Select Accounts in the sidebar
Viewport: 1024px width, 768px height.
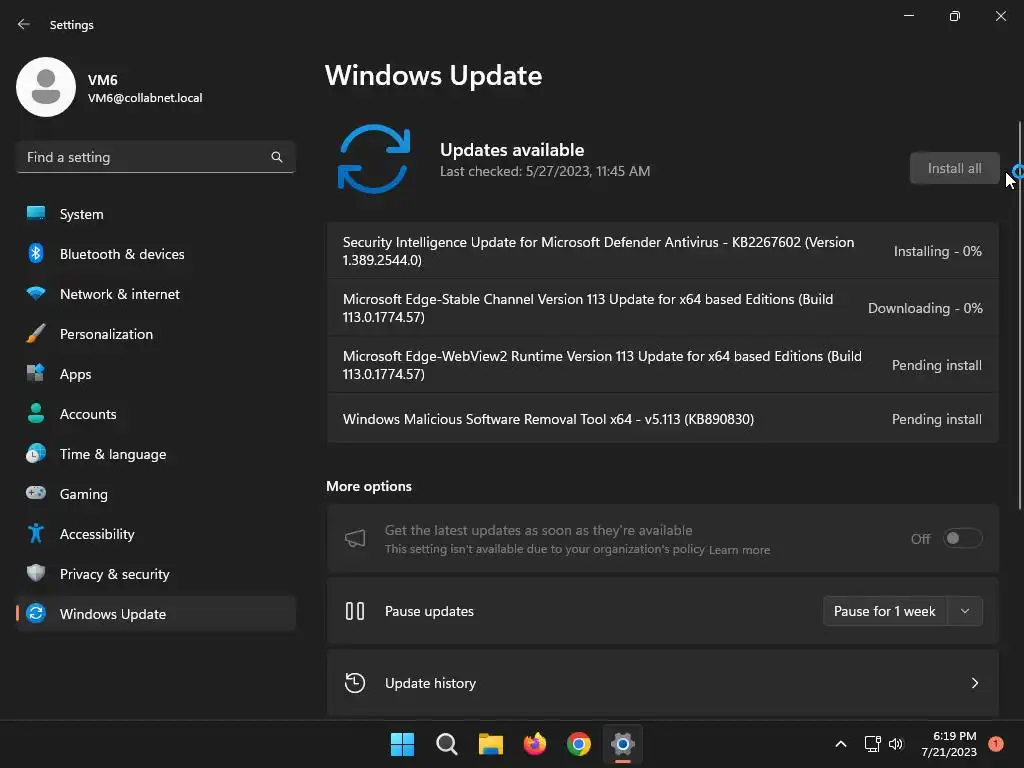[x=155, y=413]
